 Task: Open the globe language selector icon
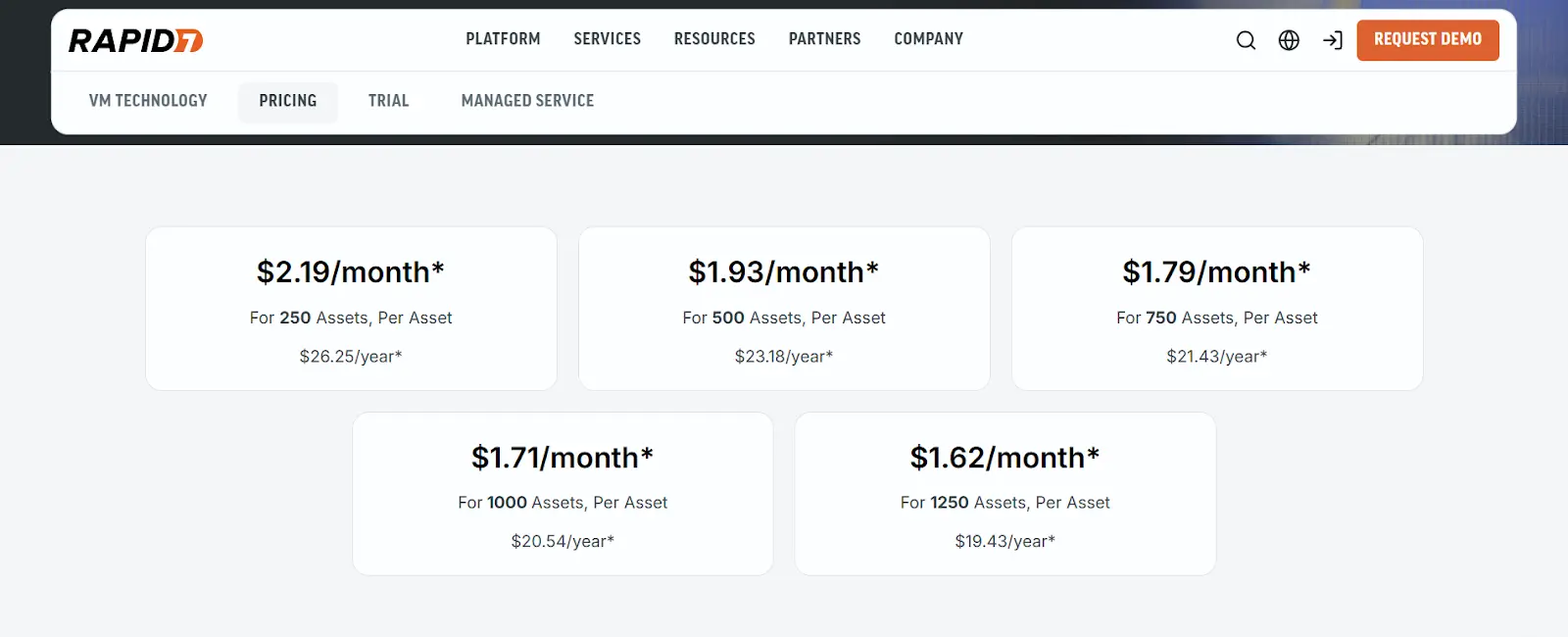click(x=1289, y=40)
